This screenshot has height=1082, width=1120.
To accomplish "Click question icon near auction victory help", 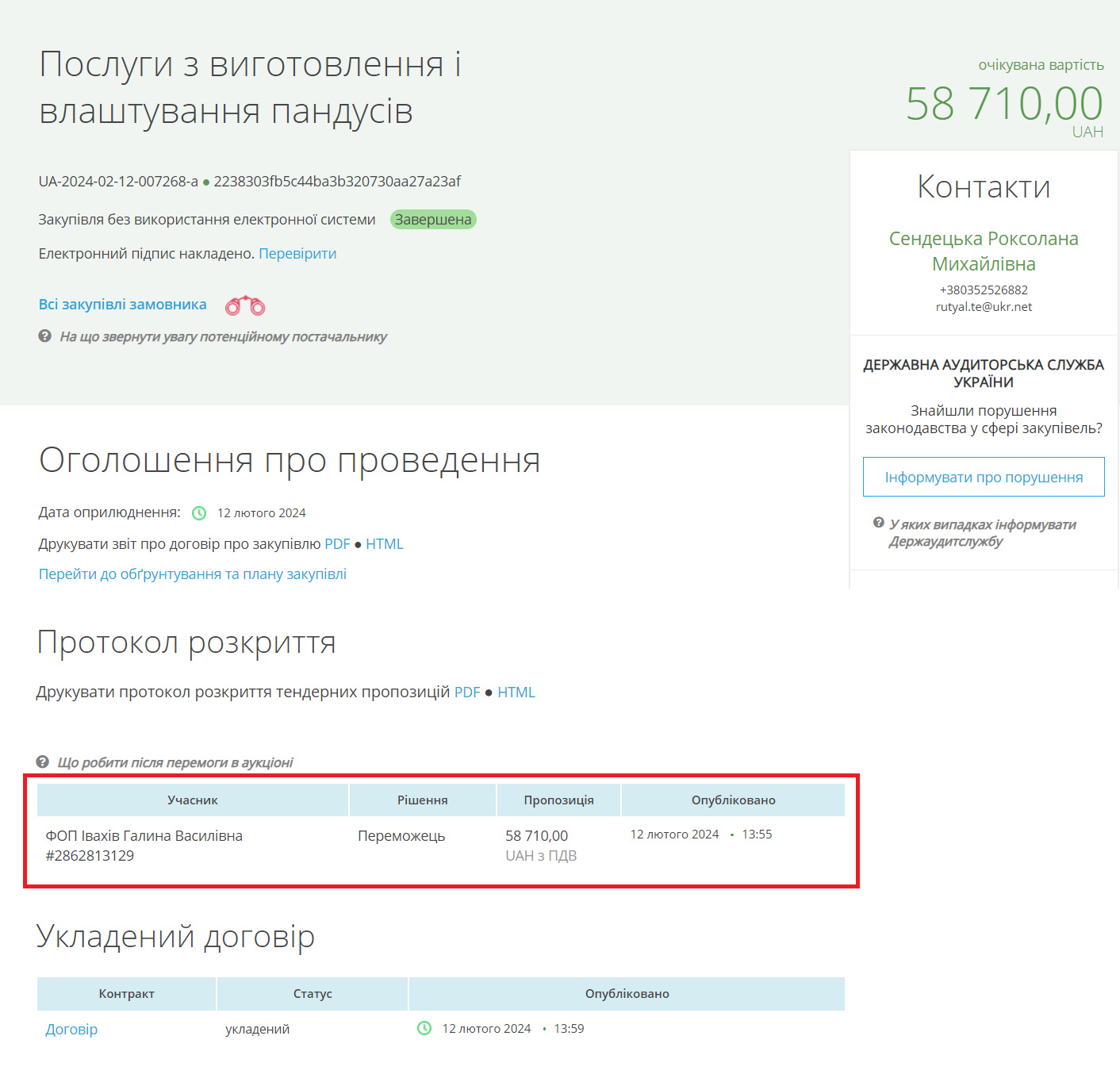I will click(x=43, y=762).
